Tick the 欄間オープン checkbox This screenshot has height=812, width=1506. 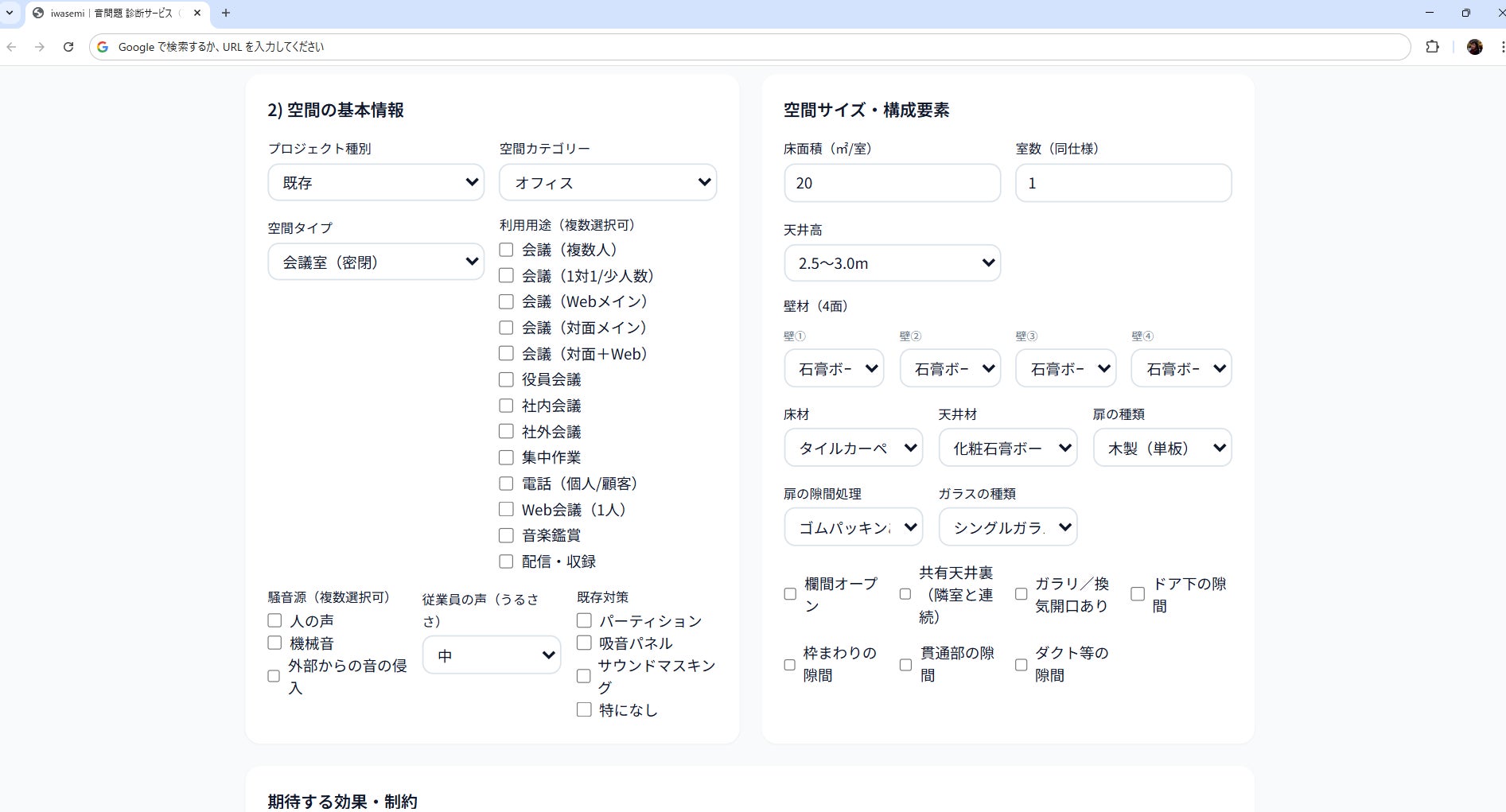790,594
